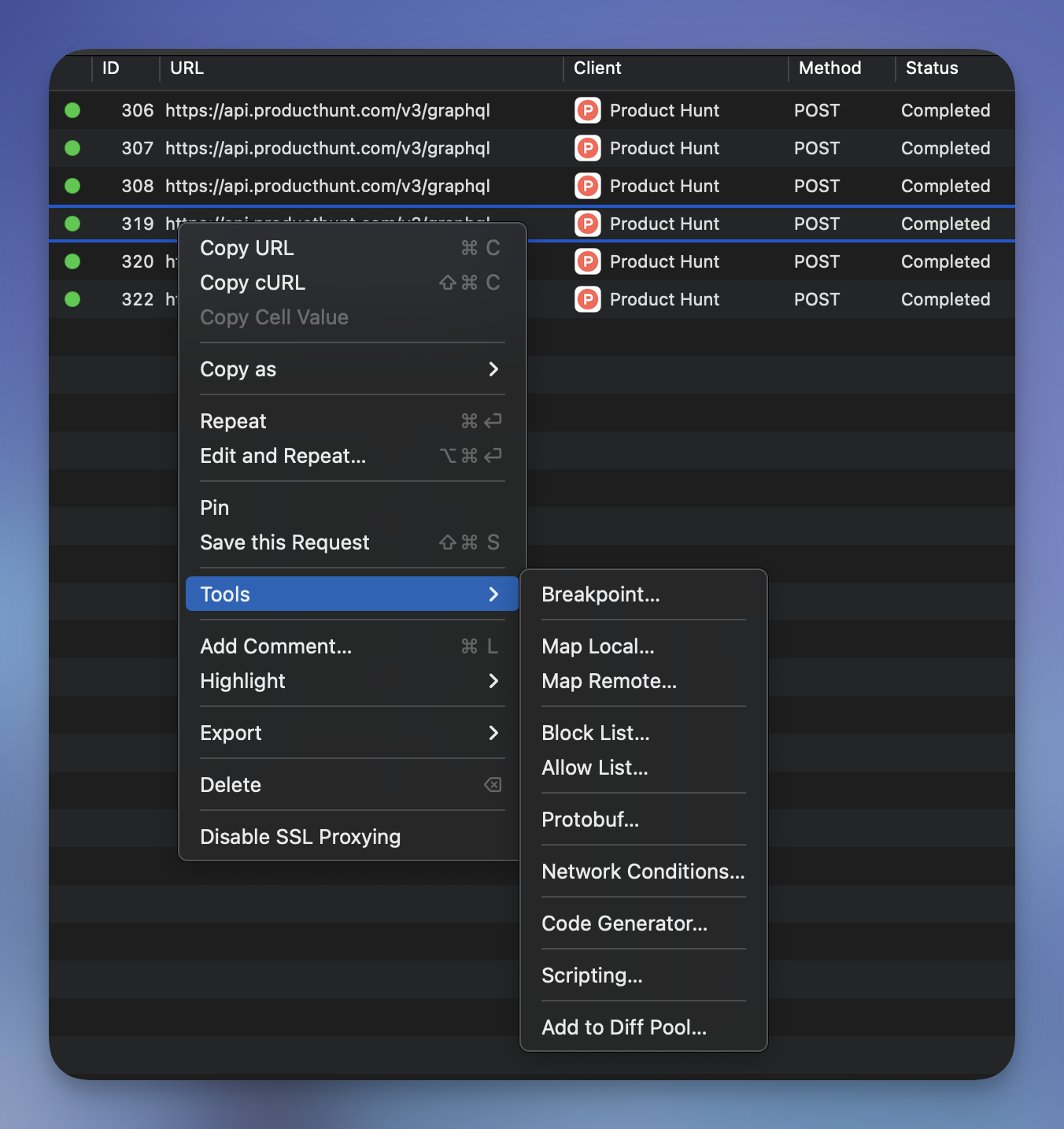Screen dimensions: 1064x1129
Task: Click Product Hunt icon in row 307
Action: coord(587,148)
